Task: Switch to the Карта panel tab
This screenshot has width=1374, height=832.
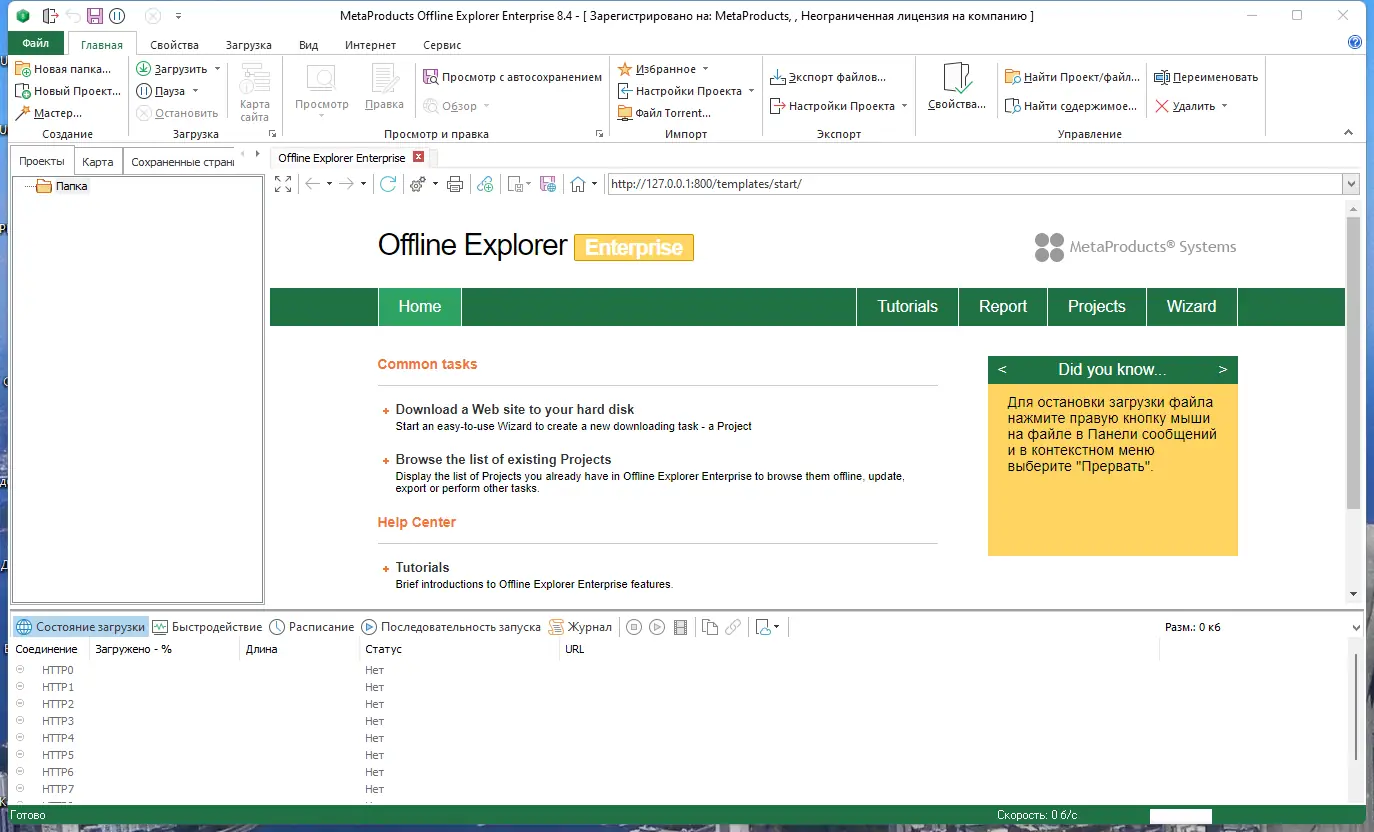Action: (x=98, y=162)
